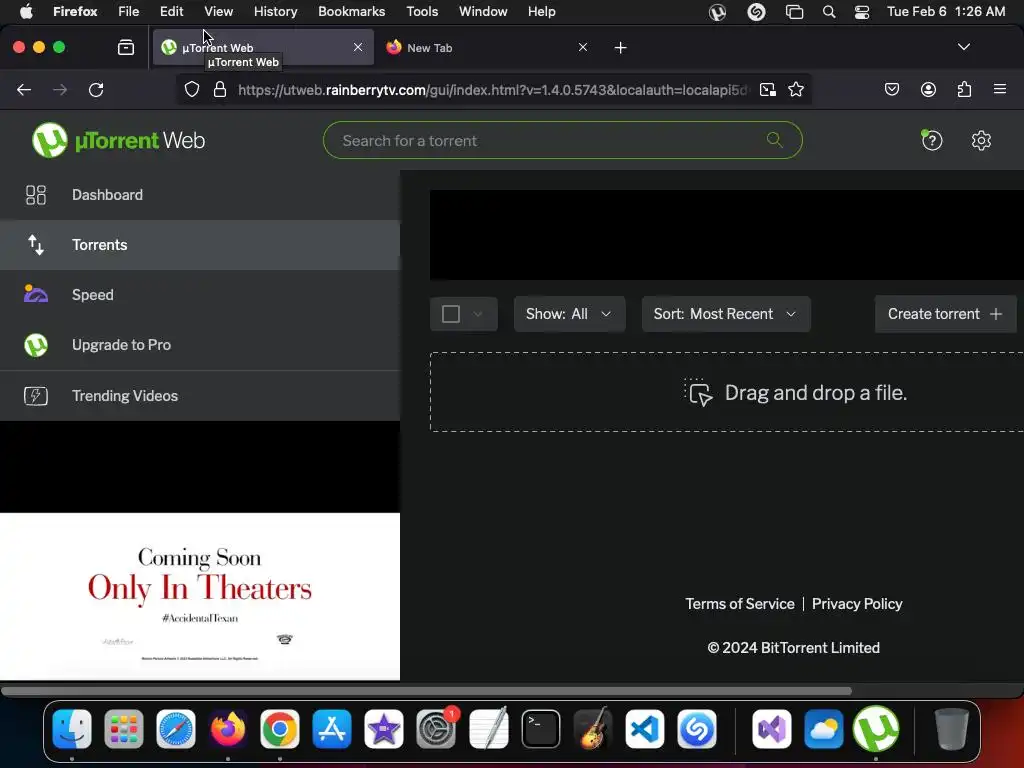Select Torrents in the sidebar
1024x768 pixels.
coord(200,245)
